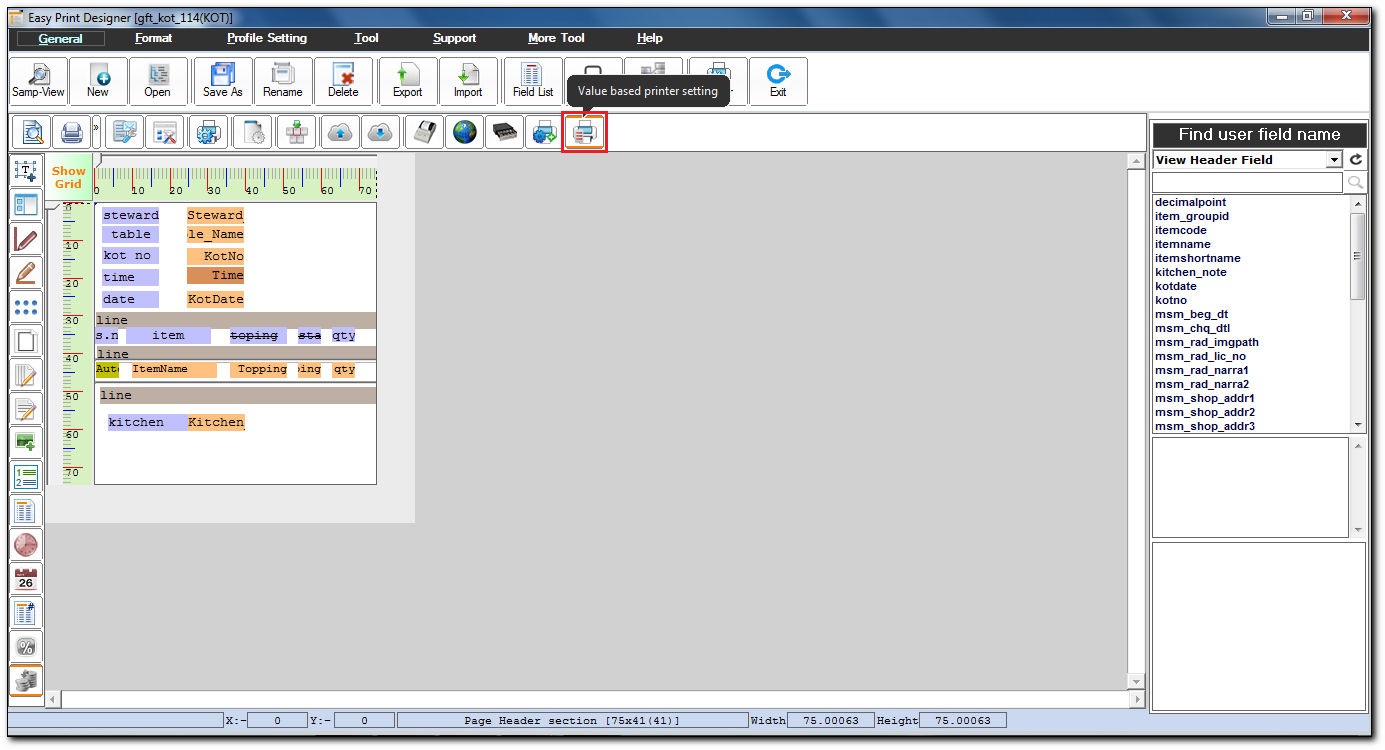Select the time label on the canvas
The height and width of the screenshot is (750, 1385).
click(x=131, y=277)
